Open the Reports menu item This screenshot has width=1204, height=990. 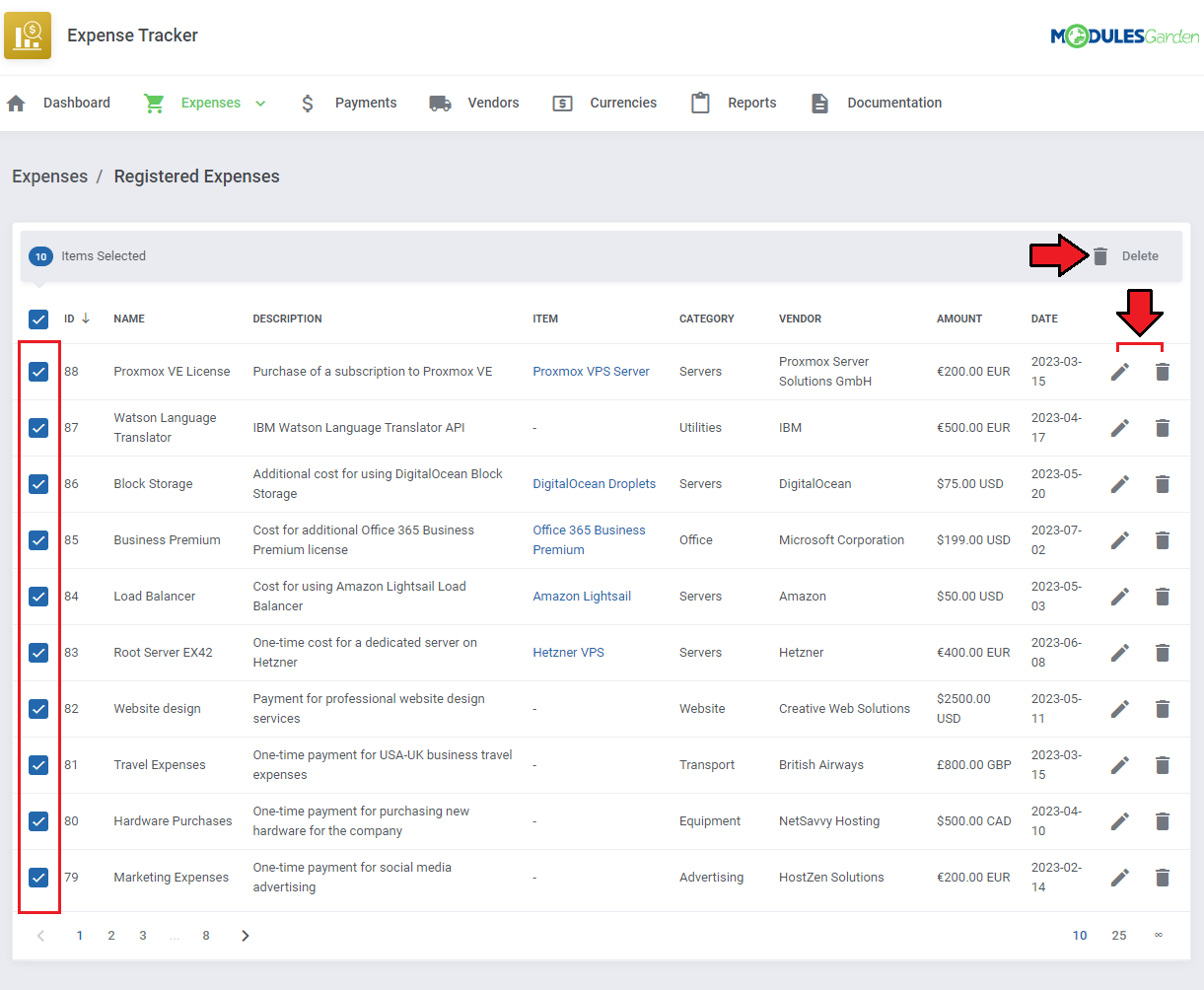click(752, 103)
